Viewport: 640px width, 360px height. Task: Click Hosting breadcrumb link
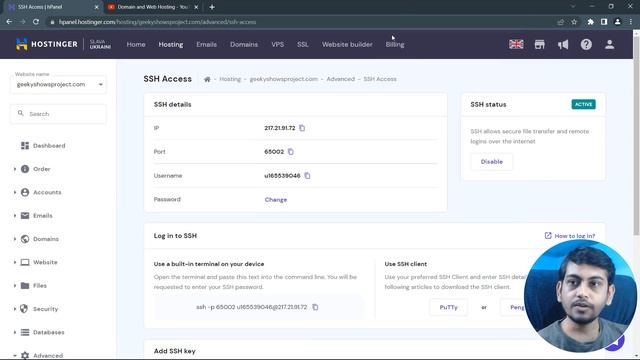coord(230,79)
